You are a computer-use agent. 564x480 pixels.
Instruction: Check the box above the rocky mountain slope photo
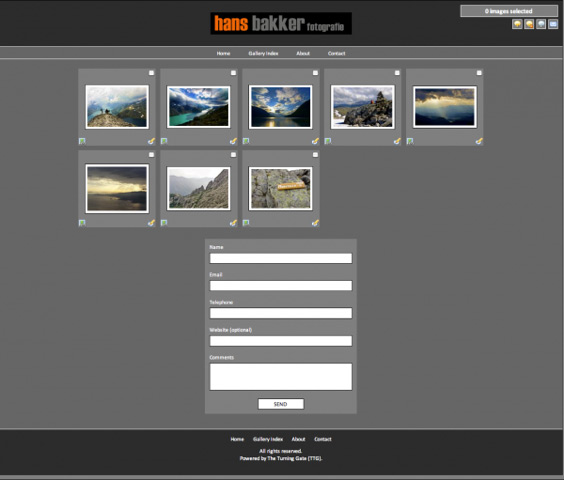(x=233, y=155)
